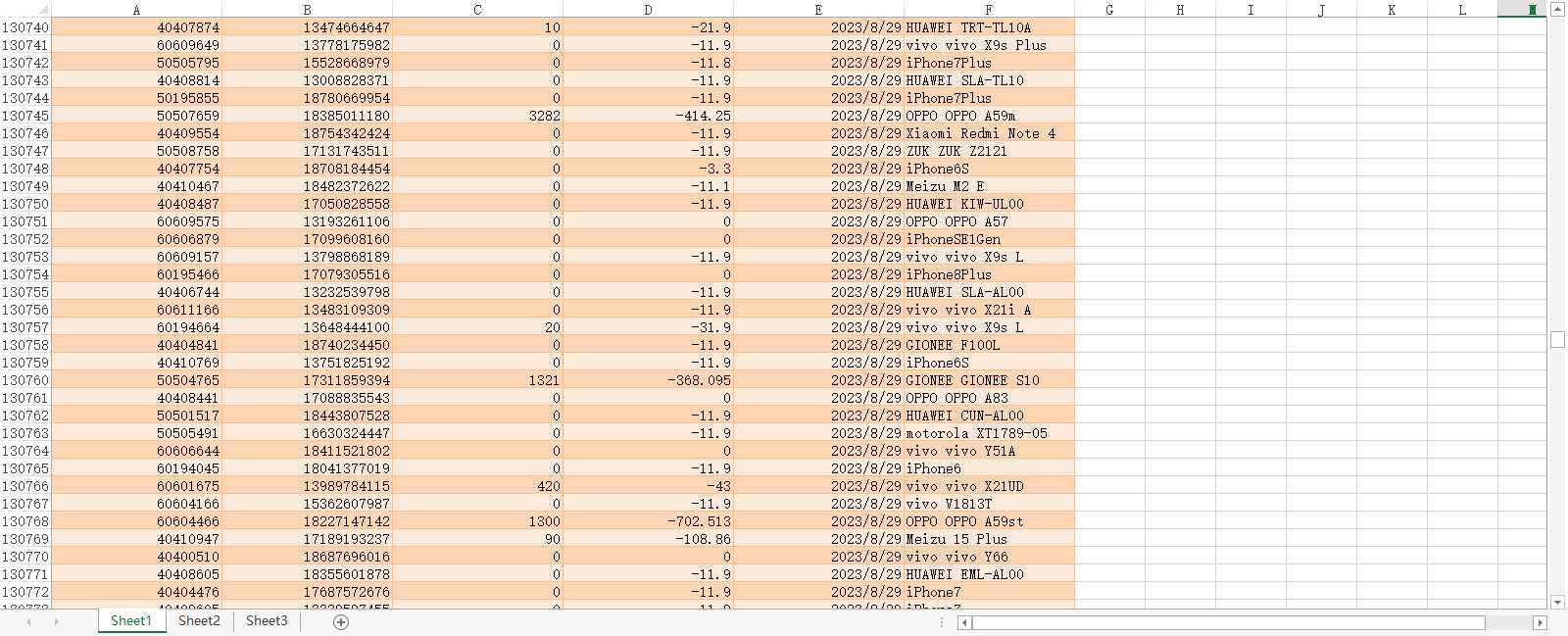Click cell containing 17687572676
This screenshot has height=636, width=1568.
[x=307, y=592]
